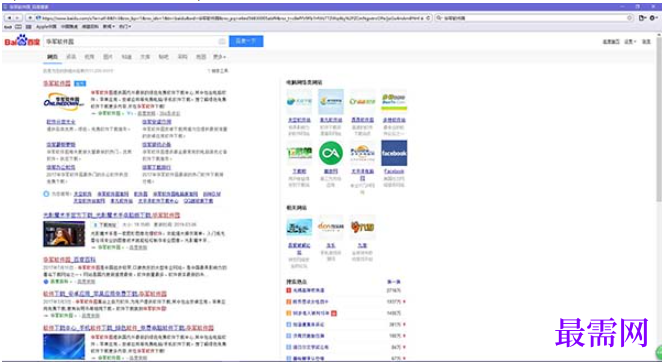Screen dimensions: 667x364
Task: Click the Apple中国 bookmark
Action: (x=46, y=26)
